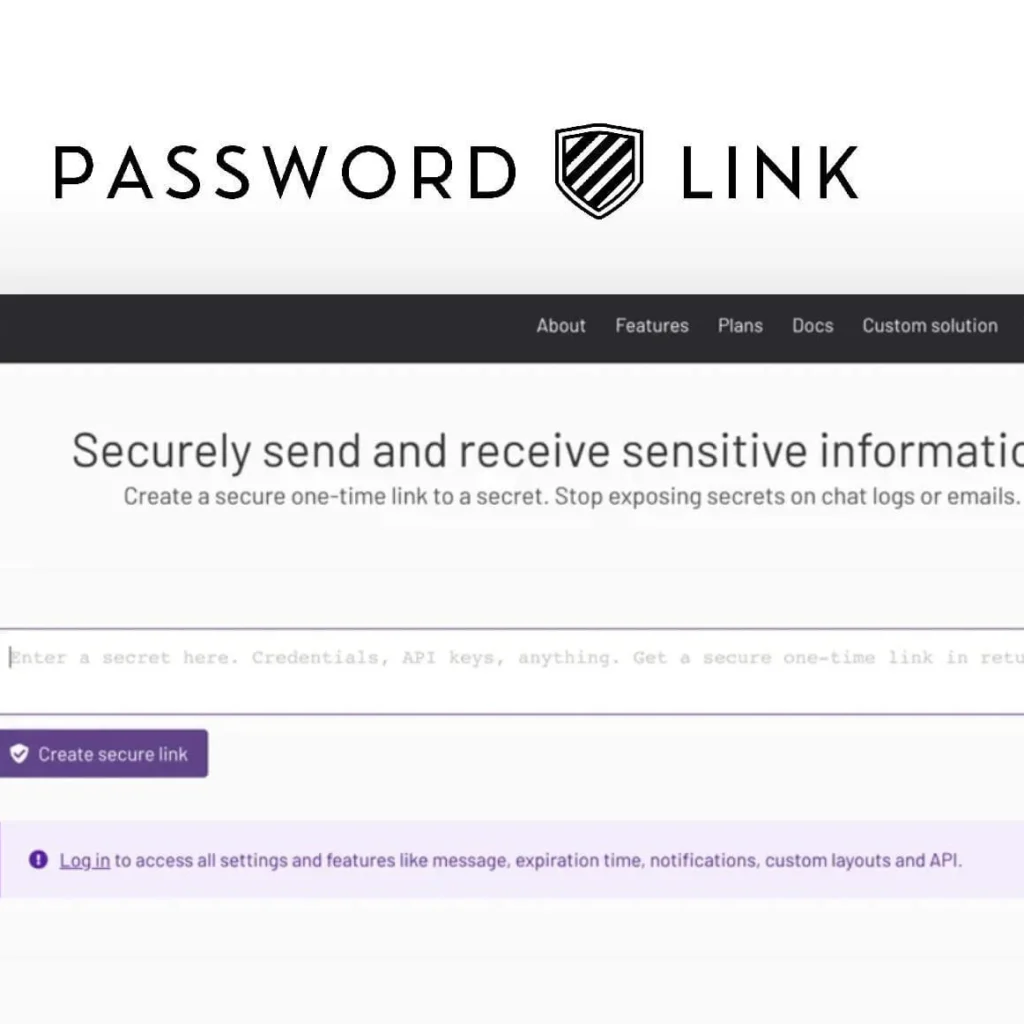Open the About page from the navbar

(x=561, y=325)
